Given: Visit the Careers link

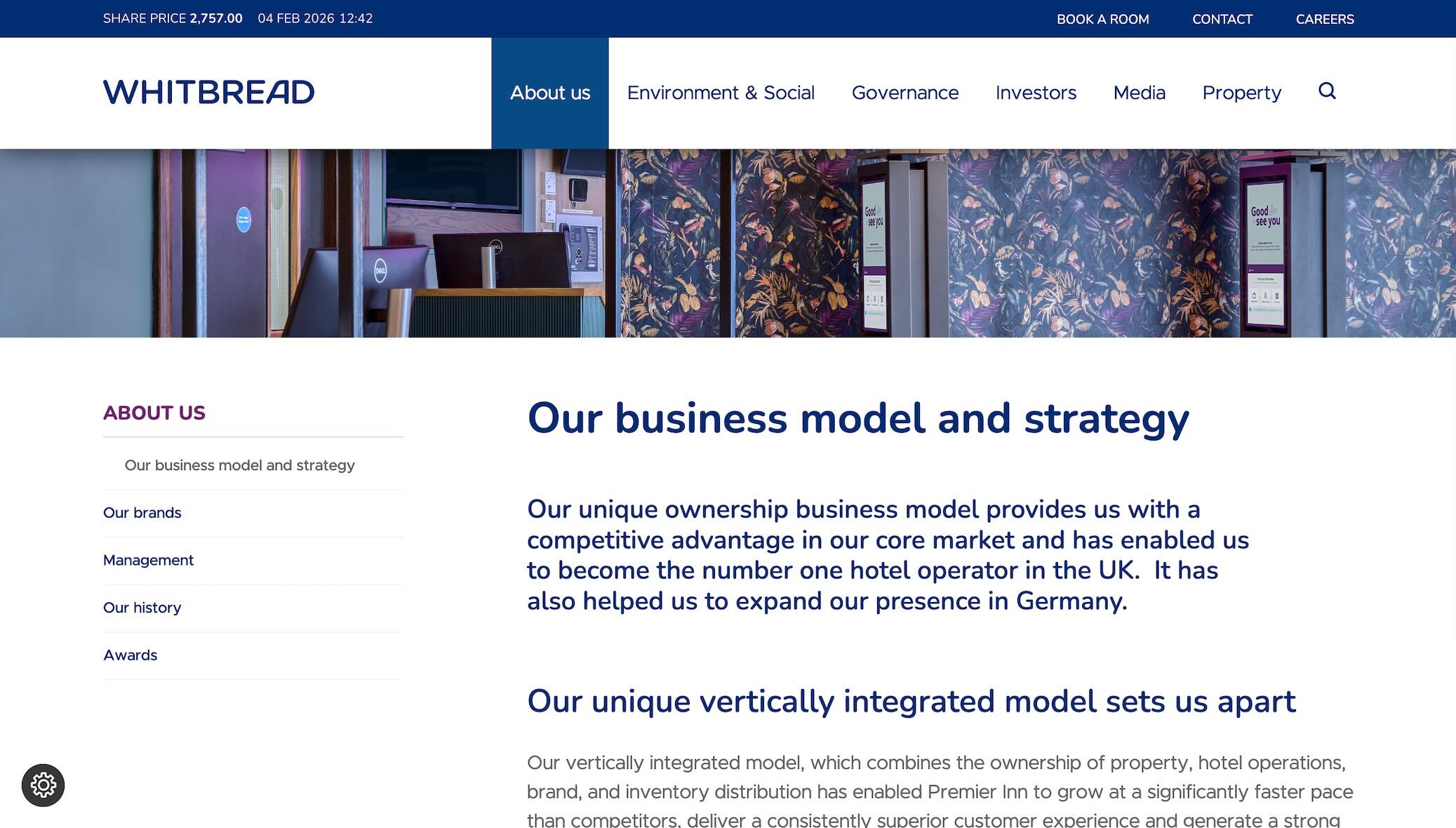Looking at the screenshot, I should coord(1324,19).
